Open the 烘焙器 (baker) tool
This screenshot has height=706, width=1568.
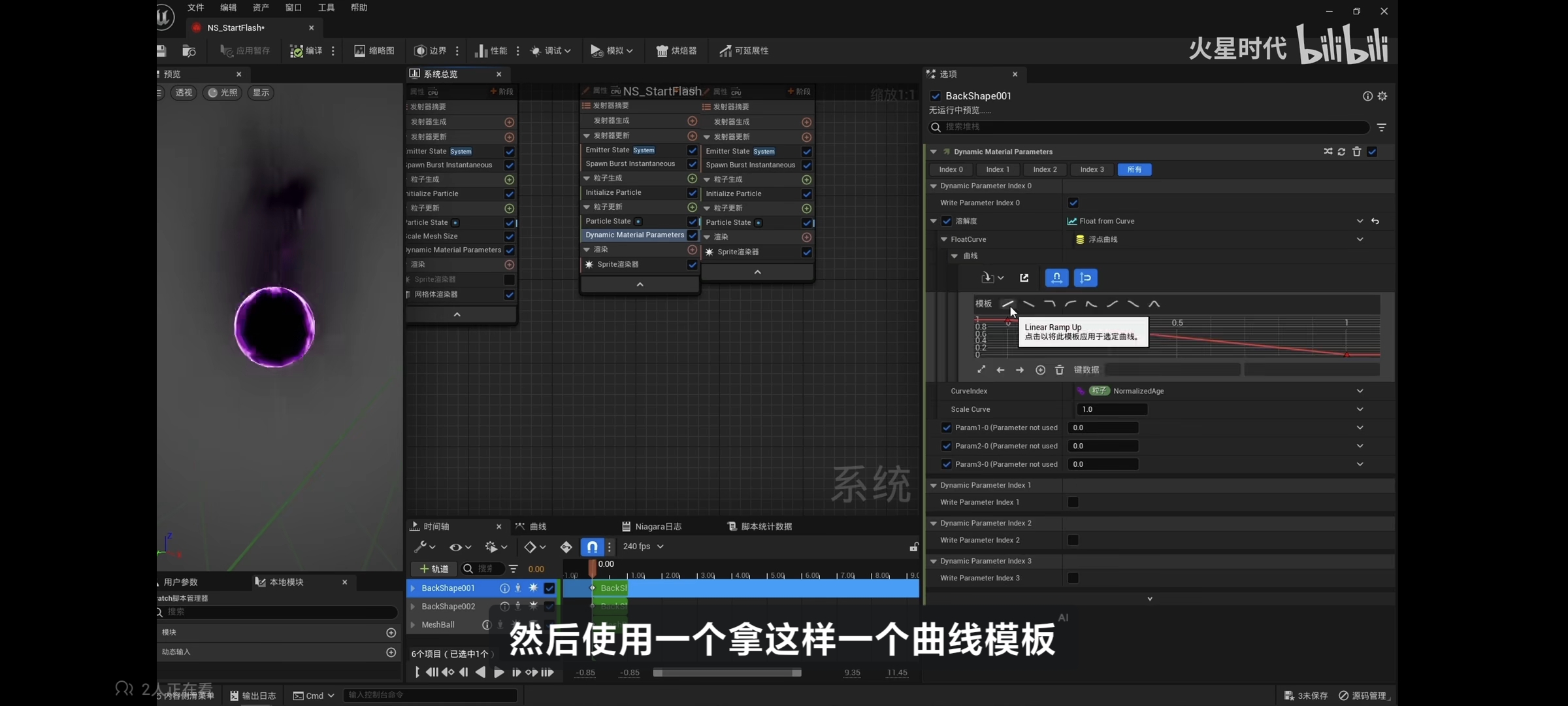click(x=676, y=50)
